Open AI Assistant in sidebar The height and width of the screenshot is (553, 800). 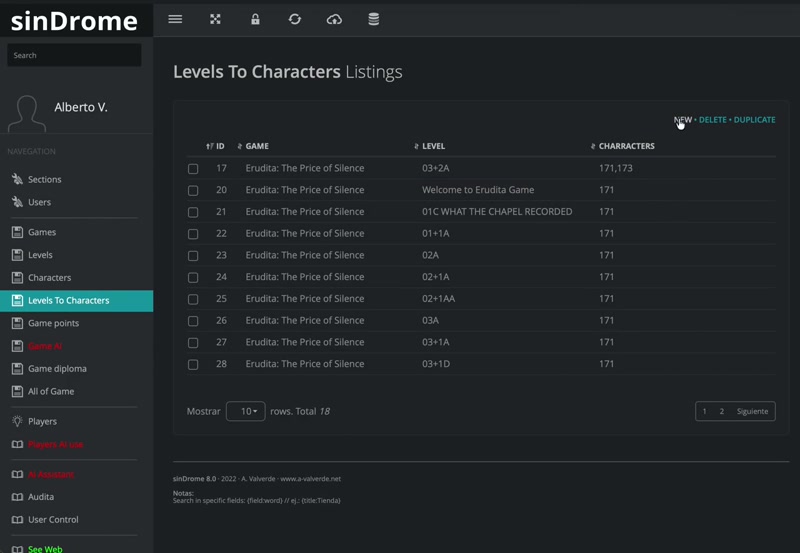point(51,474)
